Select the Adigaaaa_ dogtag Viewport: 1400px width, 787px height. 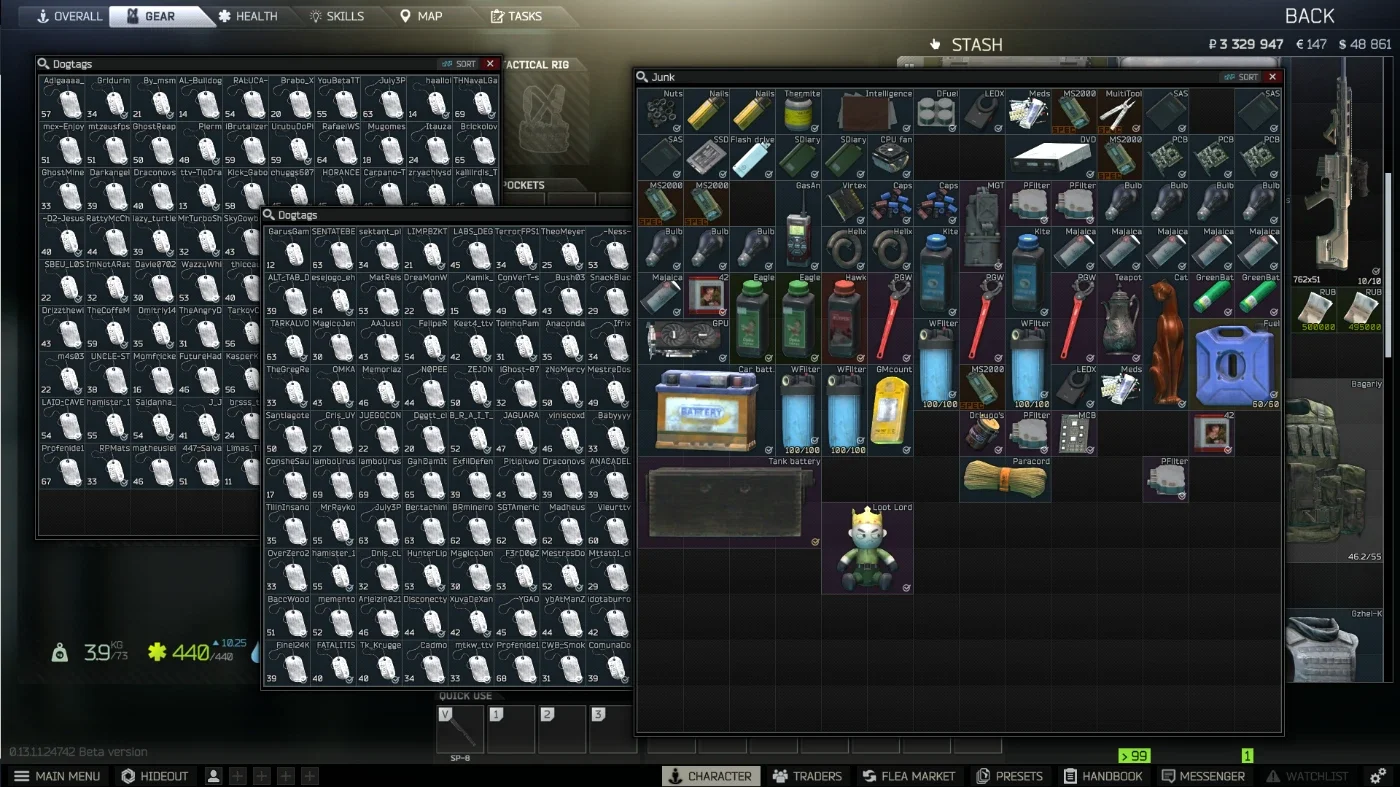coord(64,97)
